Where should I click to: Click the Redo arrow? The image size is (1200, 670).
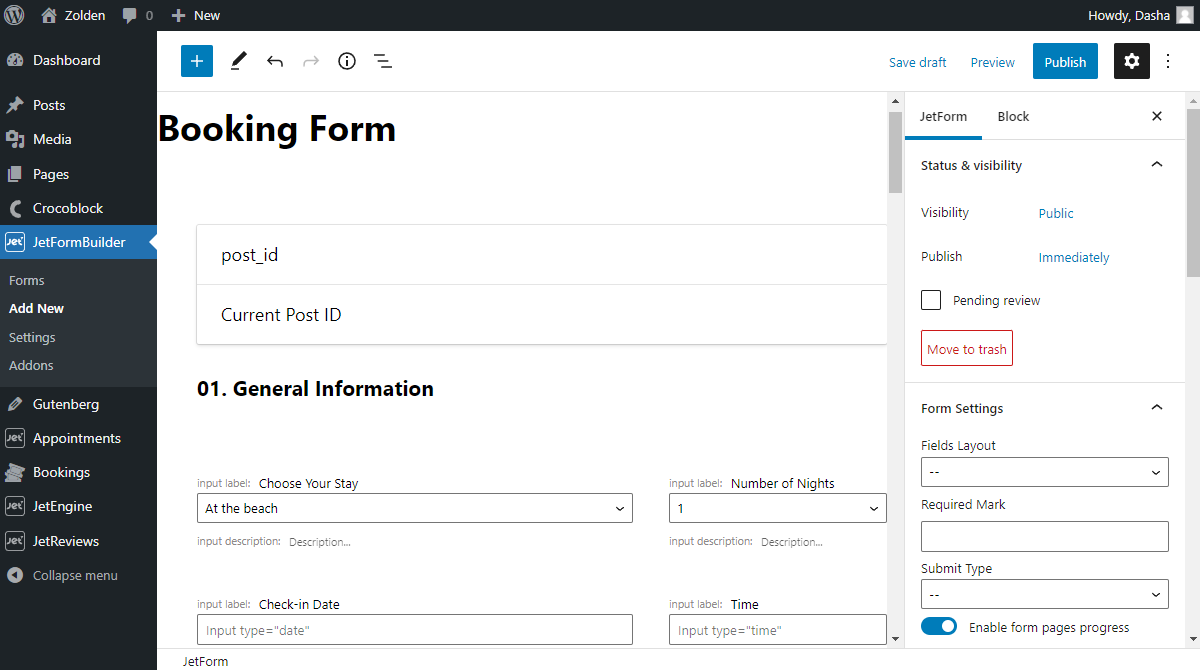(x=310, y=61)
